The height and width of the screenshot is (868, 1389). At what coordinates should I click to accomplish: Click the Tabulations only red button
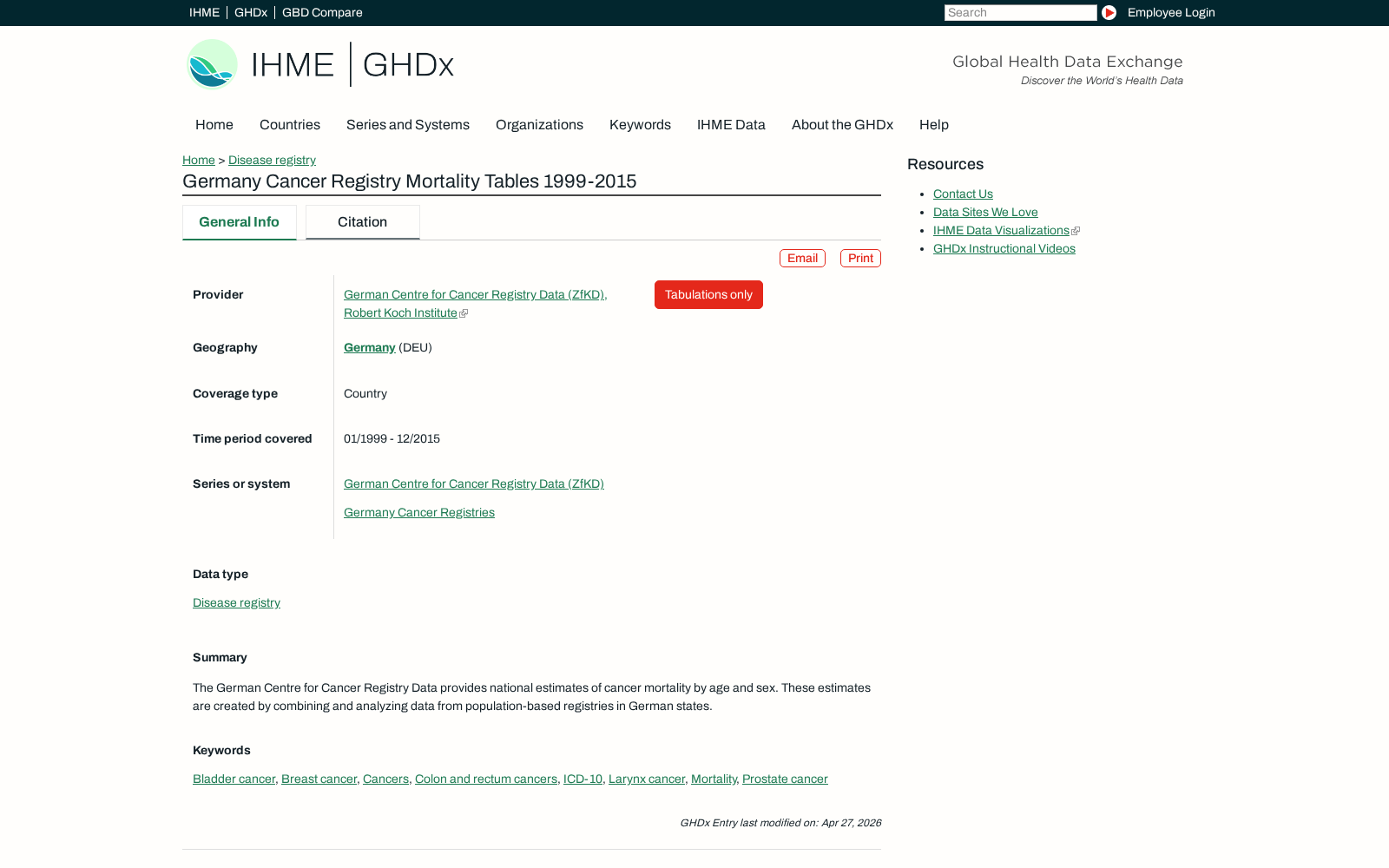708,295
